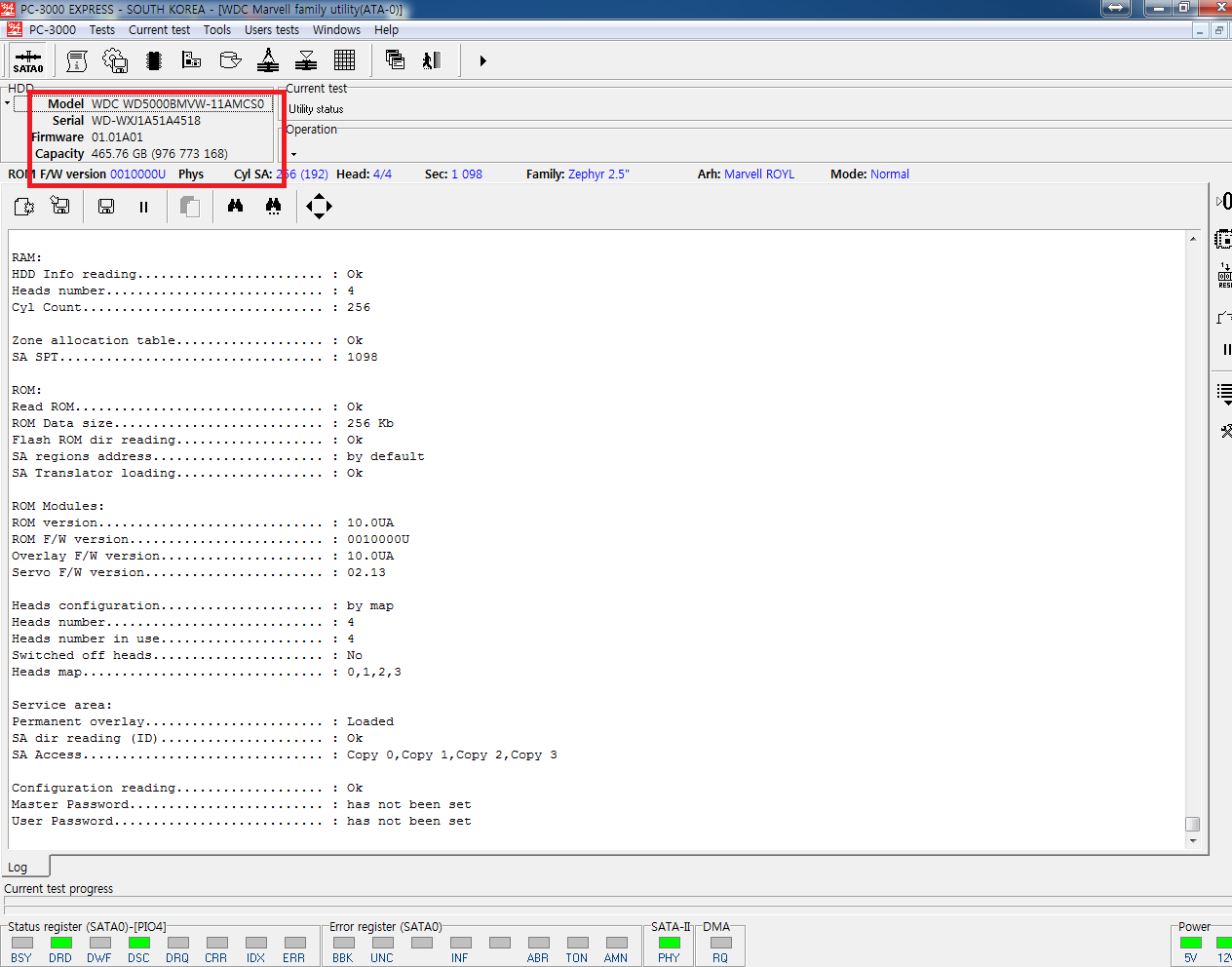Expand the Operation dropdown arrow
Screen dimensions: 1232x967
coord(293,154)
